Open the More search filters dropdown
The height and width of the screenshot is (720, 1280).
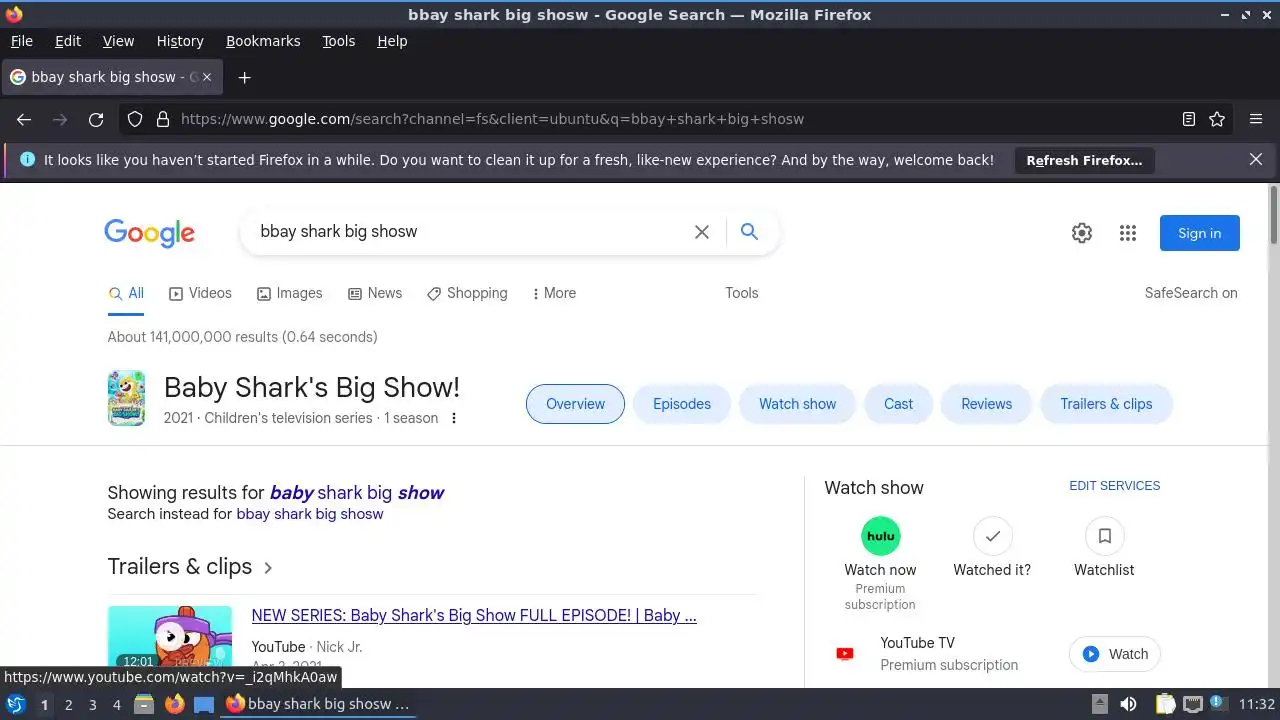(x=554, y=293)
